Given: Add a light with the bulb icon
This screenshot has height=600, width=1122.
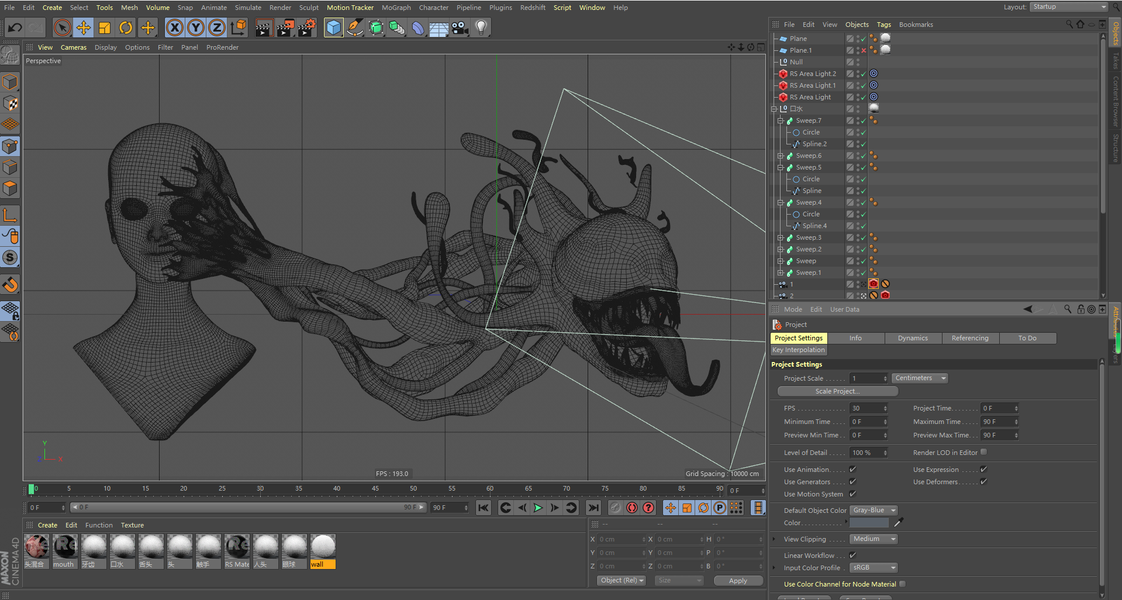Looking at the screenshot, I should click(x=482, y=28).
